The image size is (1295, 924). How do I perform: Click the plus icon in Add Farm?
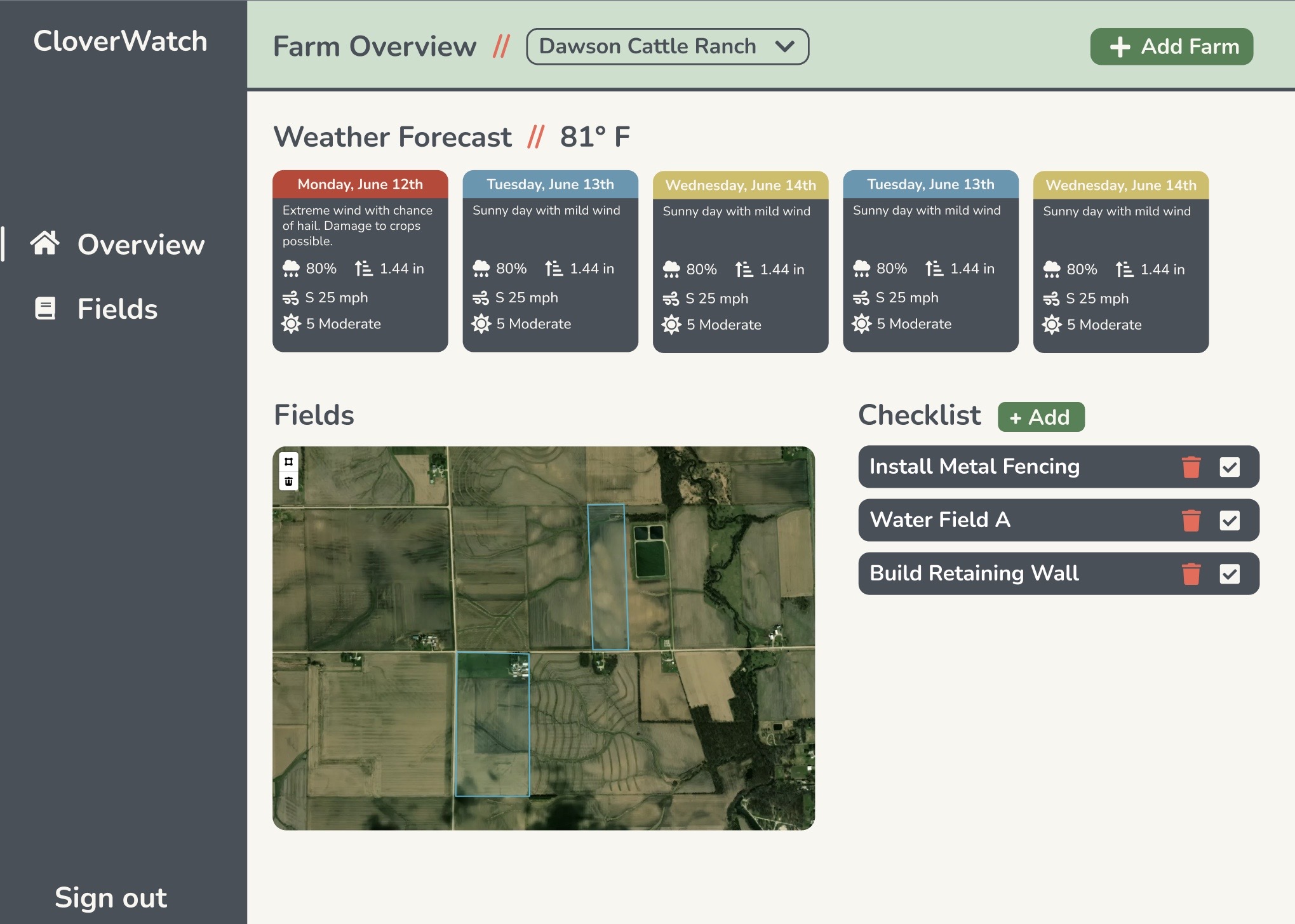pos(1120,47)
